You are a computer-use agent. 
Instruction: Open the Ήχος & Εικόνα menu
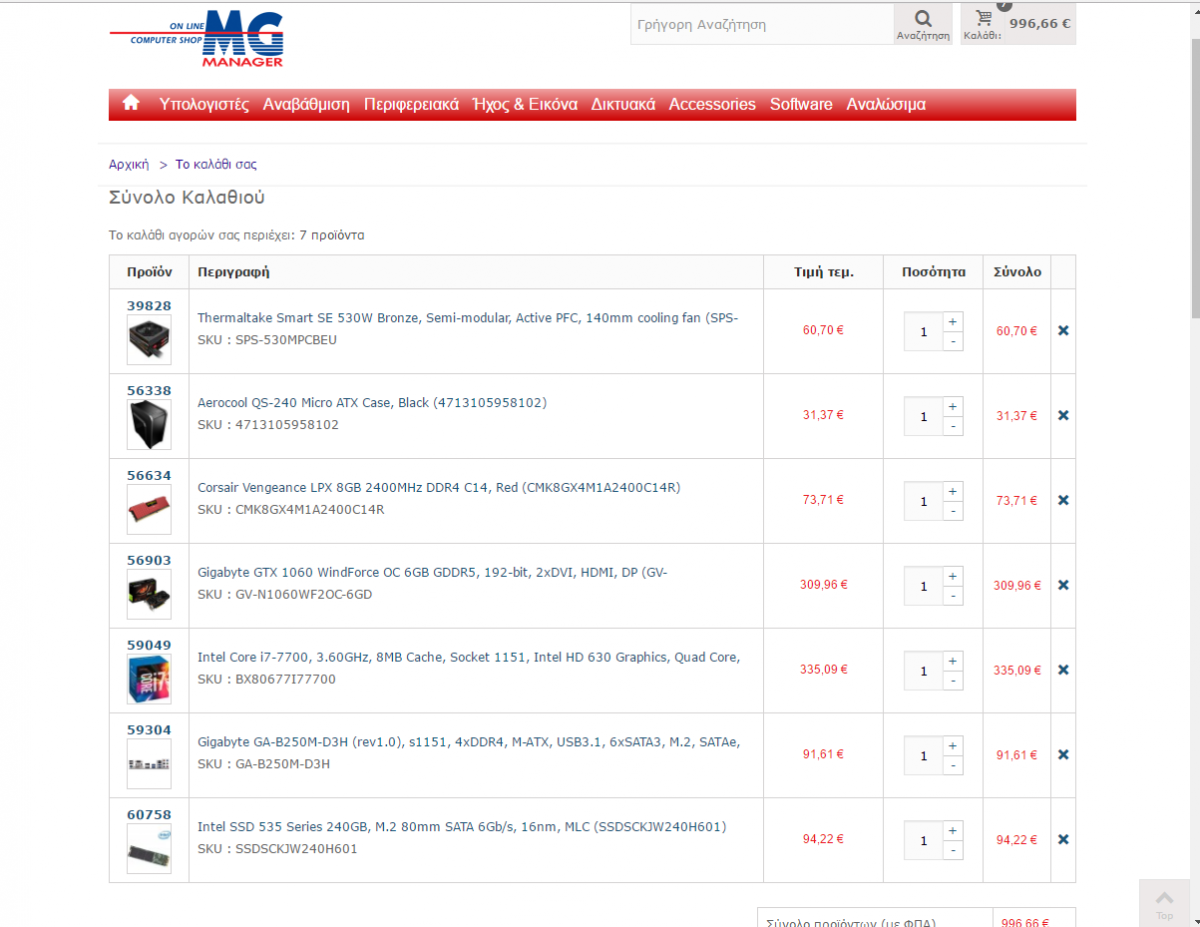coord(525,104)
